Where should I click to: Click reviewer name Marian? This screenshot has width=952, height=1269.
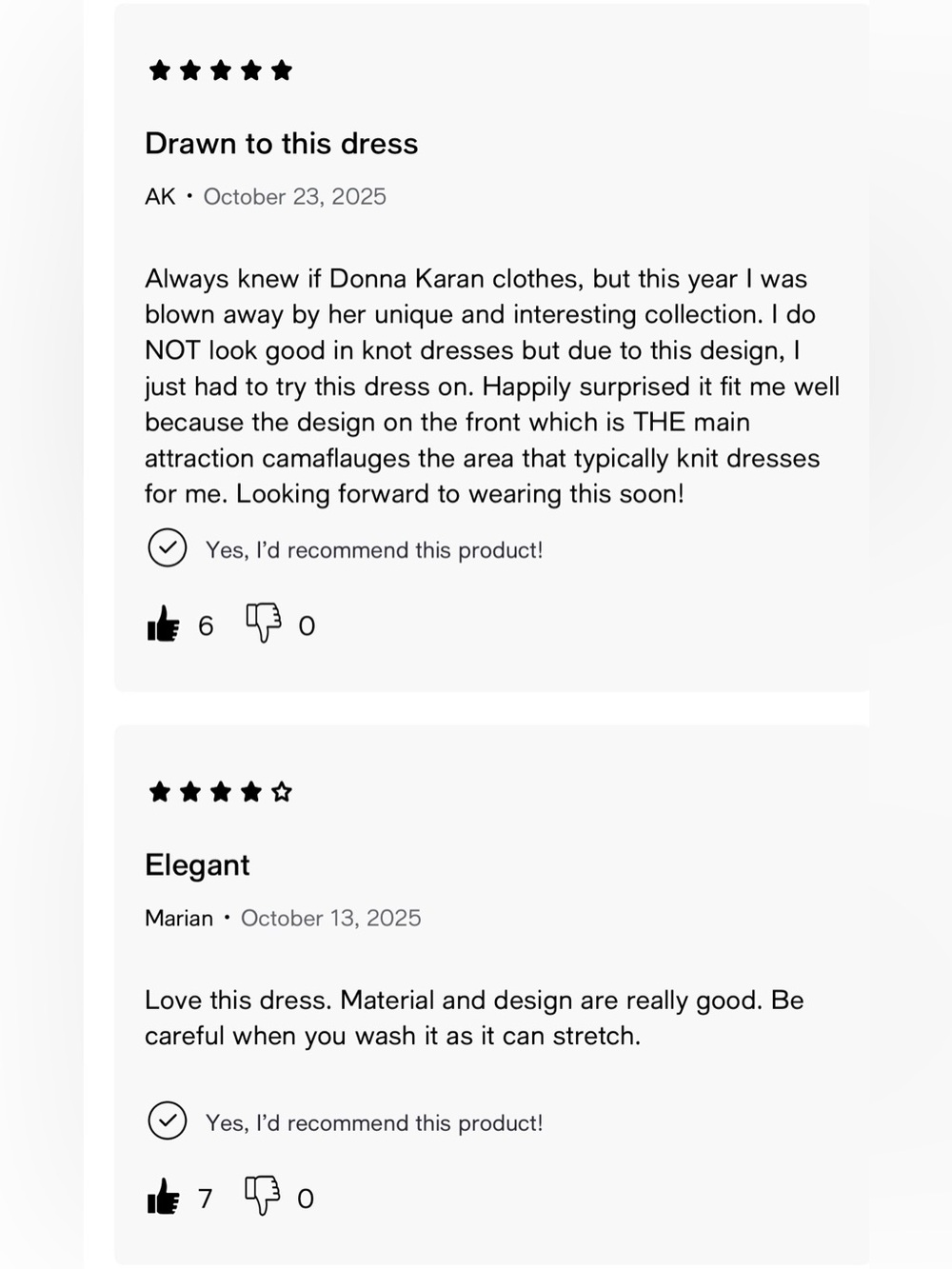coord(179,919)
